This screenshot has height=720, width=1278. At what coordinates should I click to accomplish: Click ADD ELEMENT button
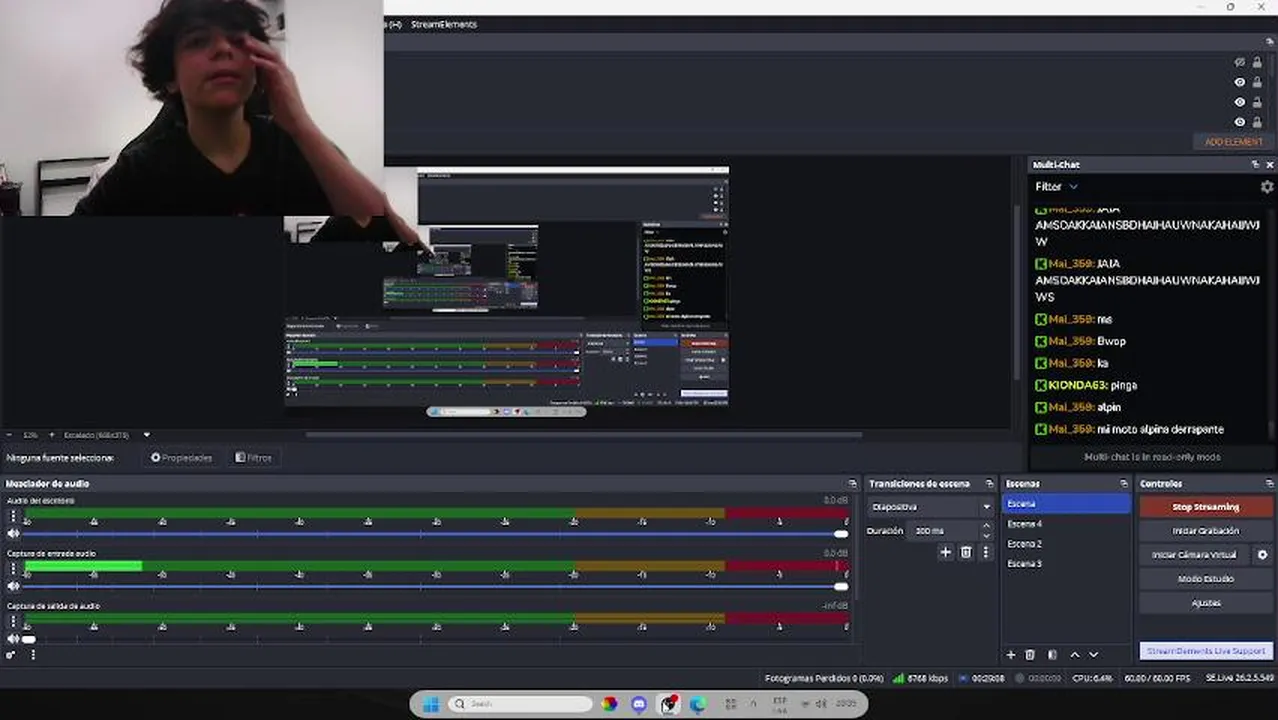pos(1234,142)
